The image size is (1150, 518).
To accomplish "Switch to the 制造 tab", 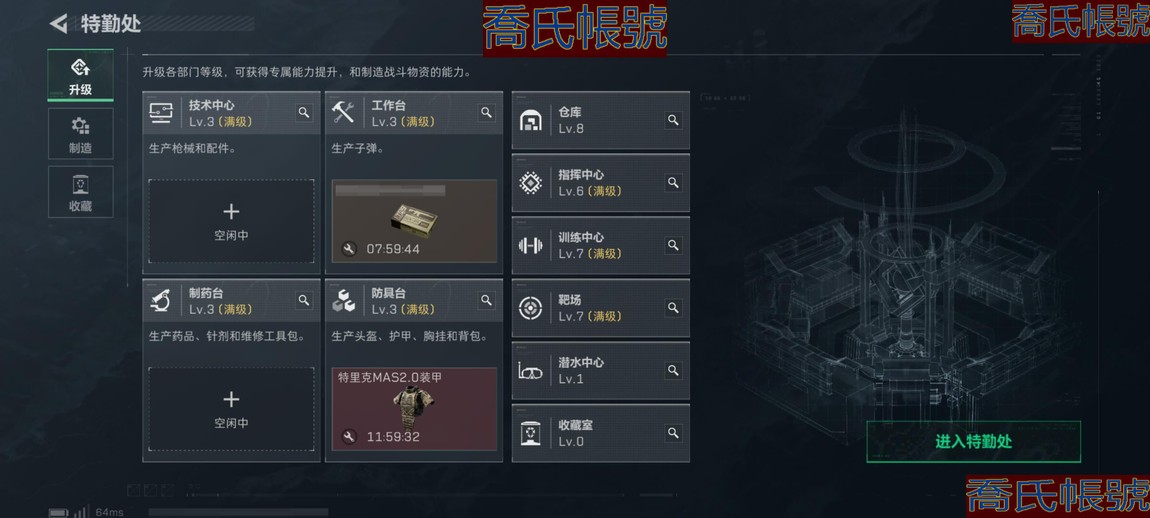I will (x=81, y=134).
